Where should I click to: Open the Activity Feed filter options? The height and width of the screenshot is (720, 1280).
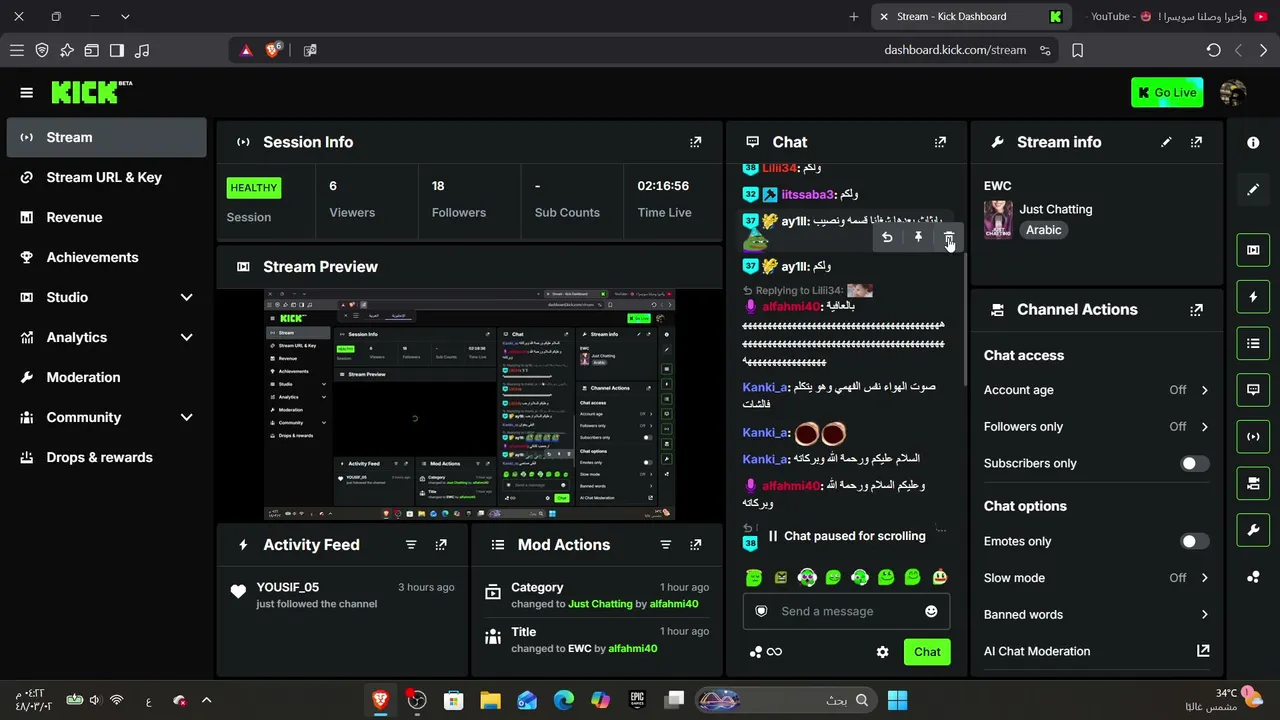pyautogui.click(x=411, y=545)
